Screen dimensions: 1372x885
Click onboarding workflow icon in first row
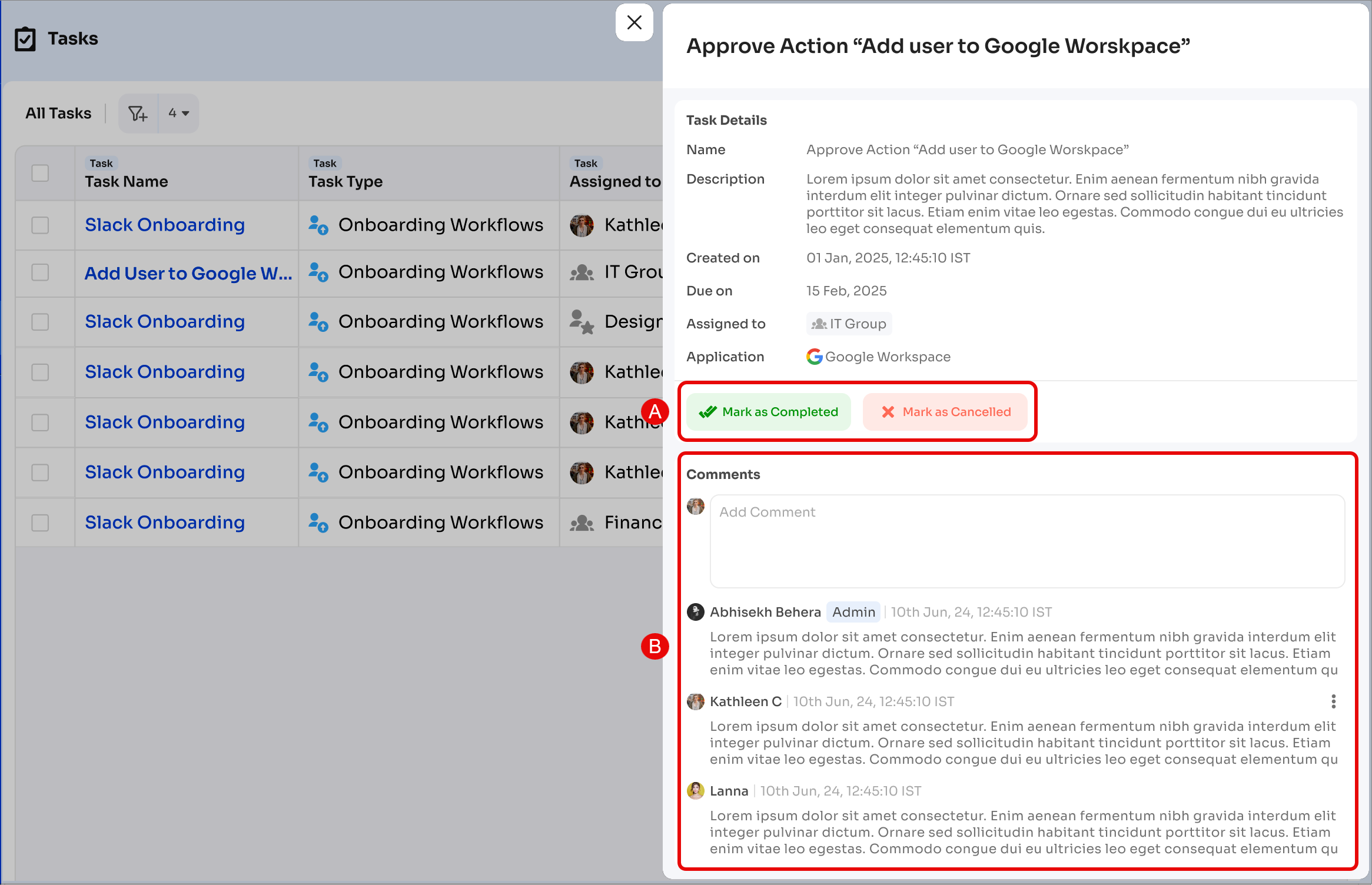tap(318, 225)
